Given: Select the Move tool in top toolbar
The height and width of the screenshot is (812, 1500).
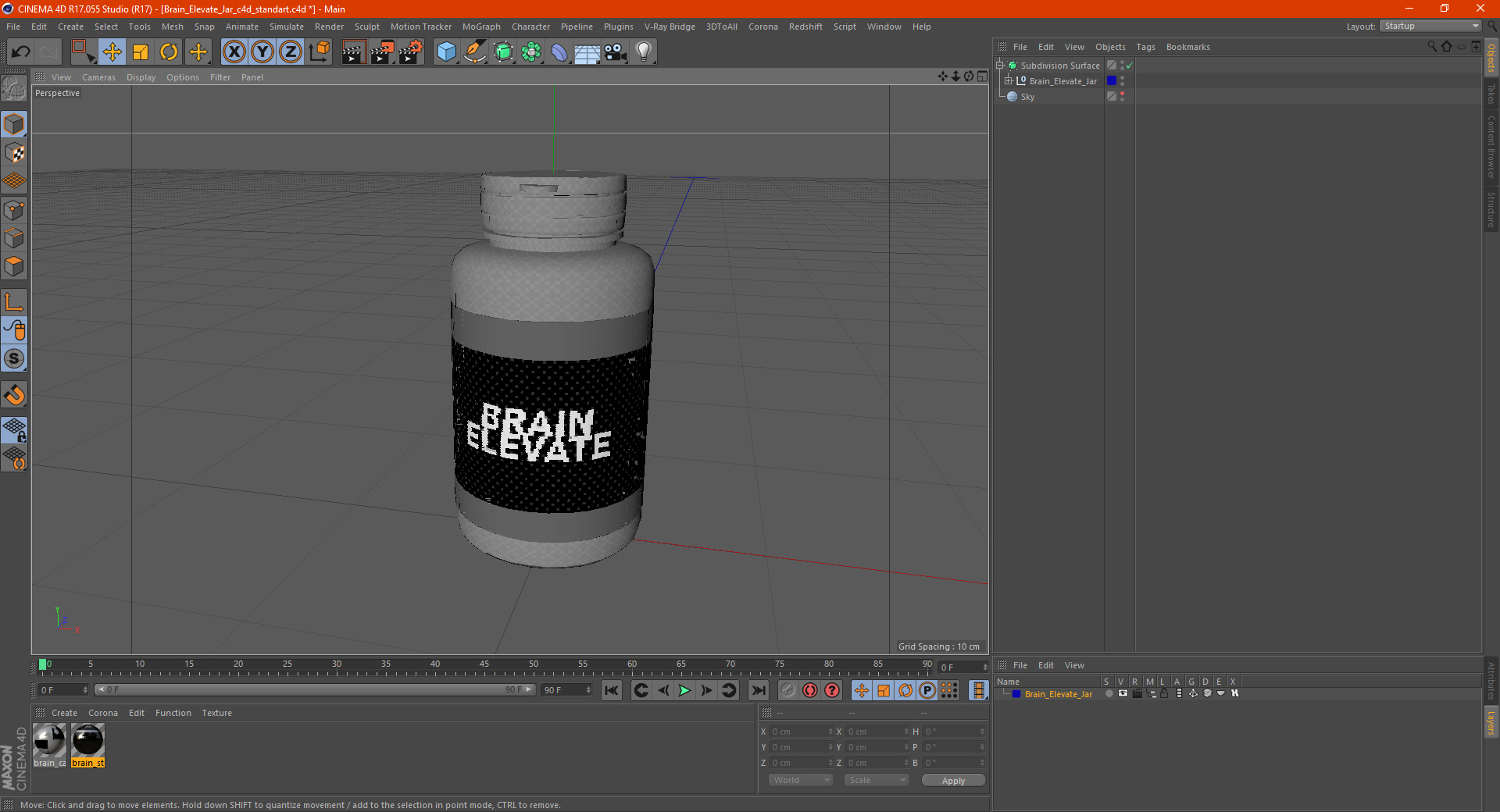Looking at the screenshot, I should [x=112, y=52].
